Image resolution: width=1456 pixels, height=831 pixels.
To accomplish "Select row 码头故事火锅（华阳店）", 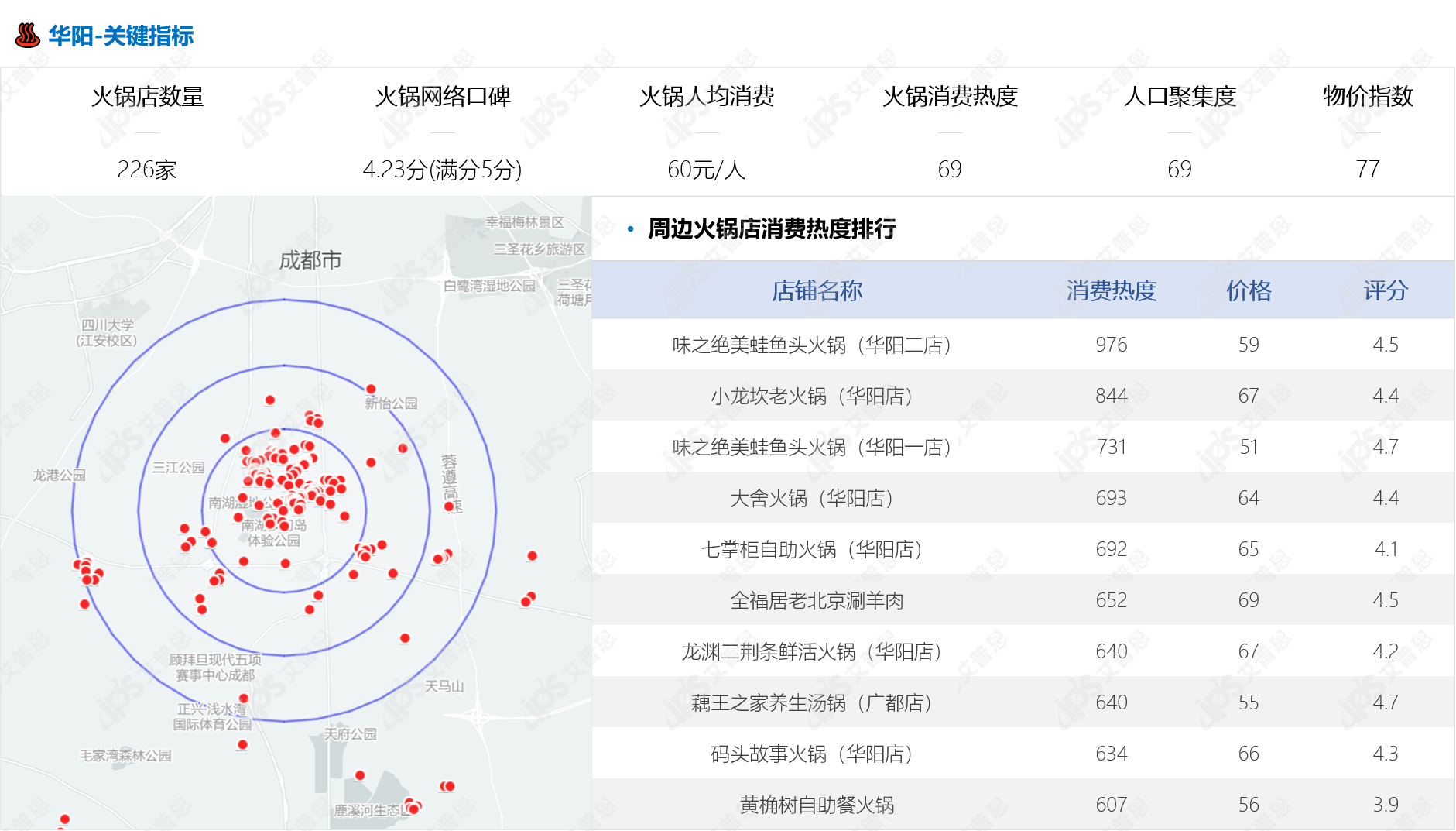I will [x=1023, y=754].
